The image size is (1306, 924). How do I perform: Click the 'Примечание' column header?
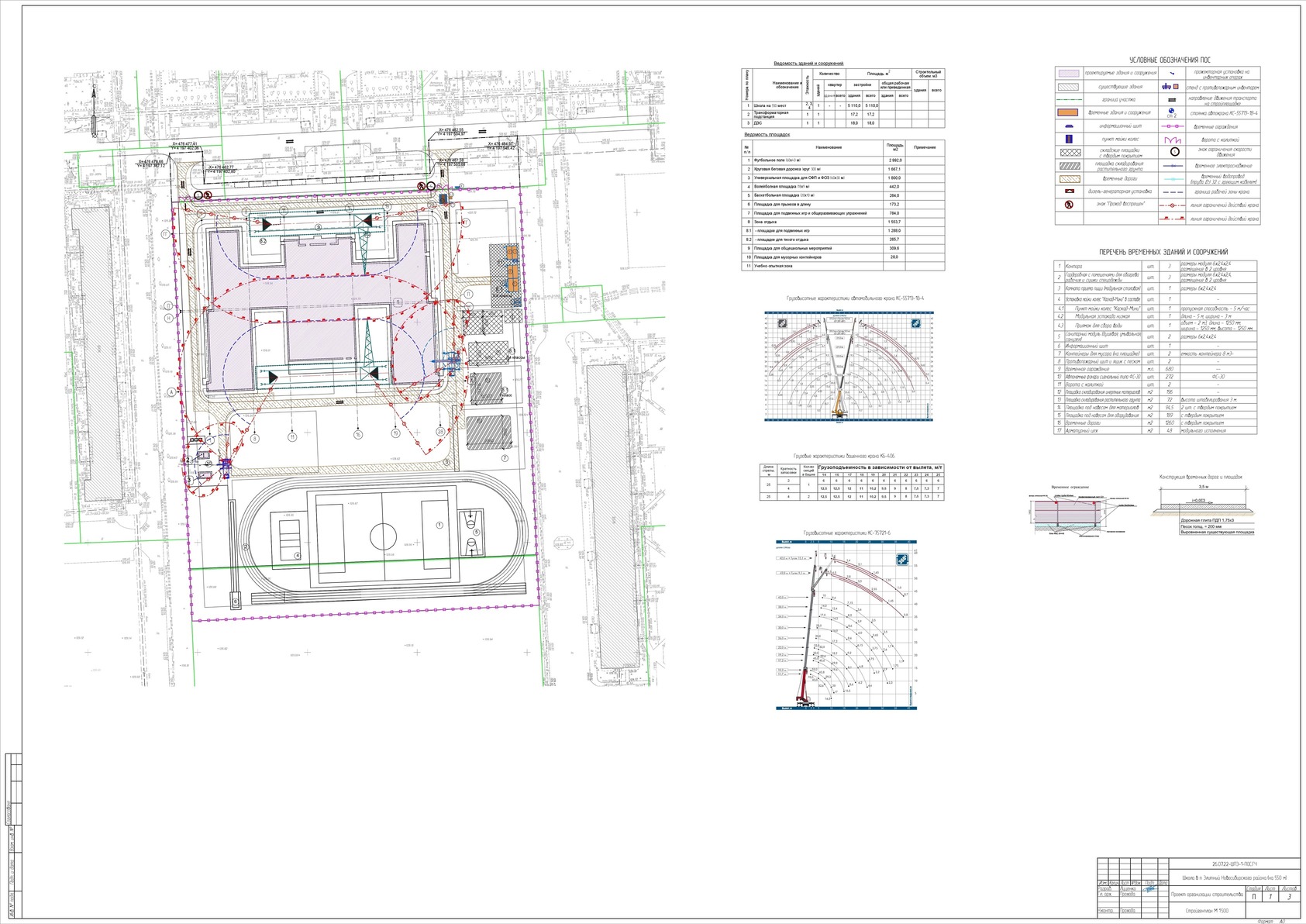click(x=925, y=147)
